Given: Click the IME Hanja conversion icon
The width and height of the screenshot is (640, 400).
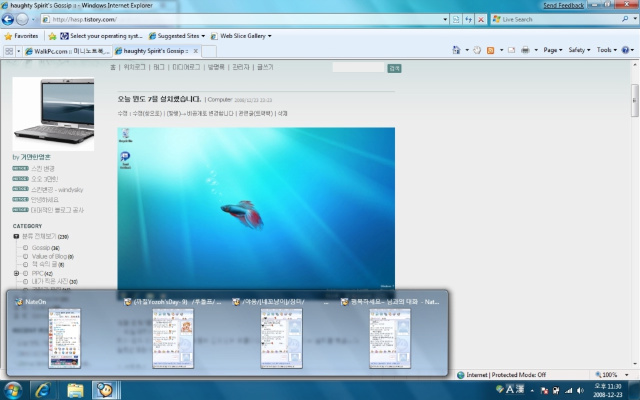Looking at the screenshot, I should tap(520, 389).
